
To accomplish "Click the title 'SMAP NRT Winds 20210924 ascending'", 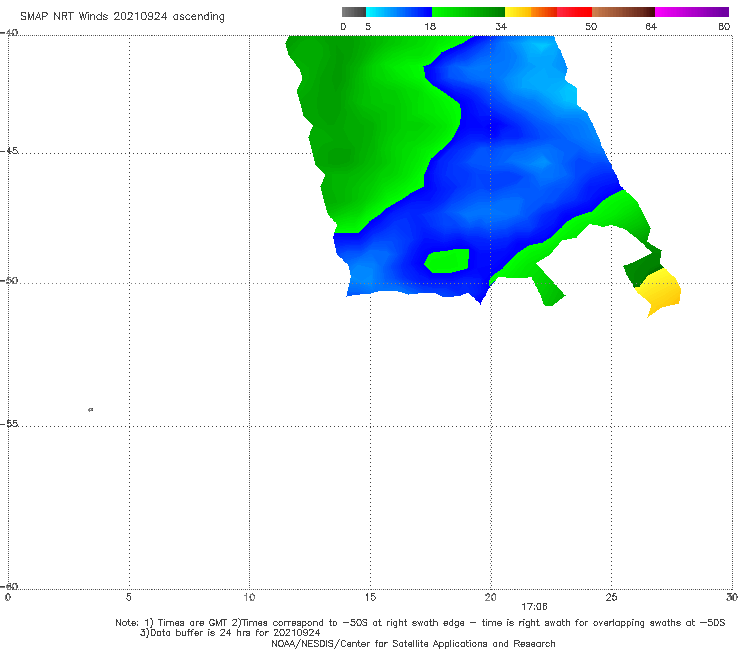I will pyautogui.click(x=122, y=16).
